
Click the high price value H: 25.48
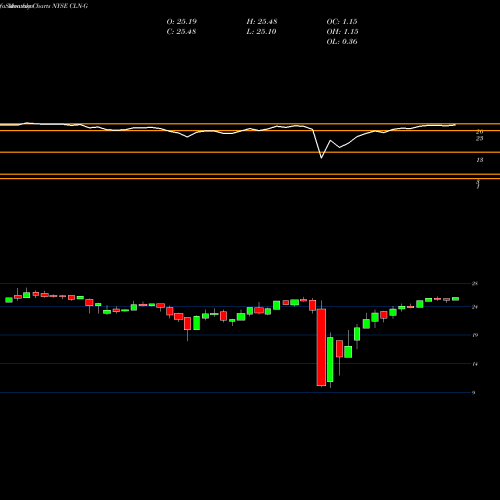click(x=262, y=22)
